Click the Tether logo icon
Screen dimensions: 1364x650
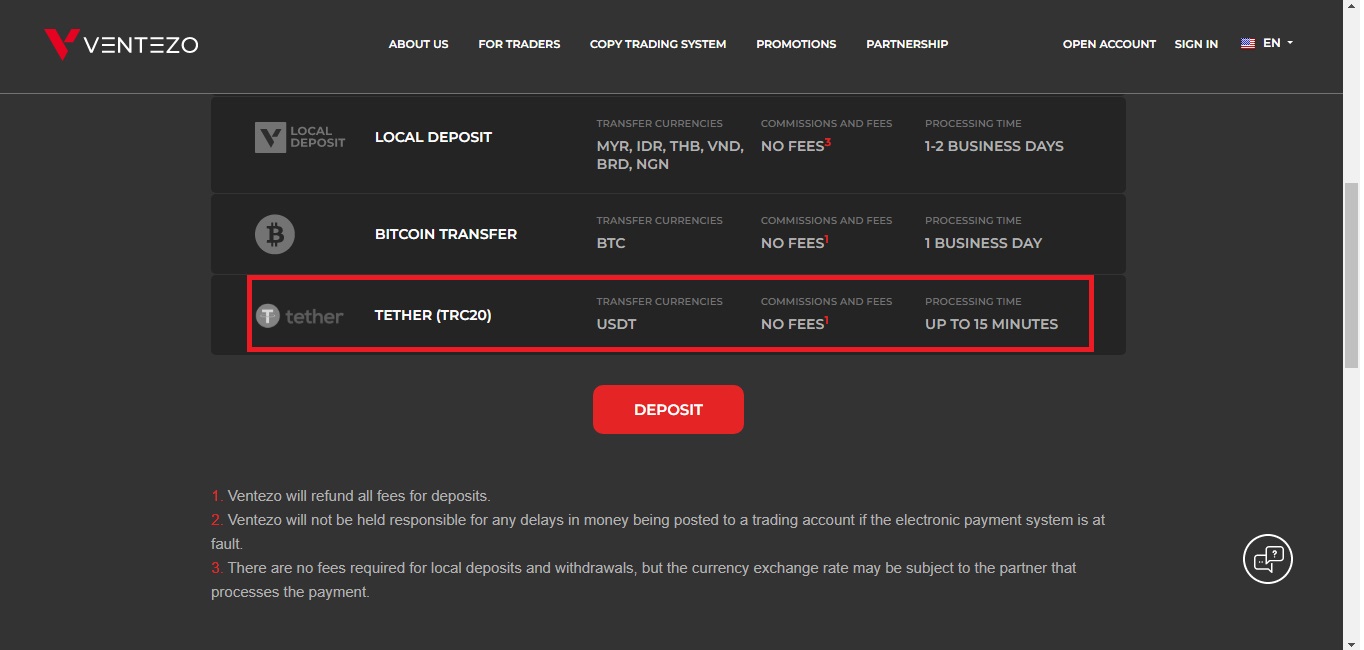[299, 316]
